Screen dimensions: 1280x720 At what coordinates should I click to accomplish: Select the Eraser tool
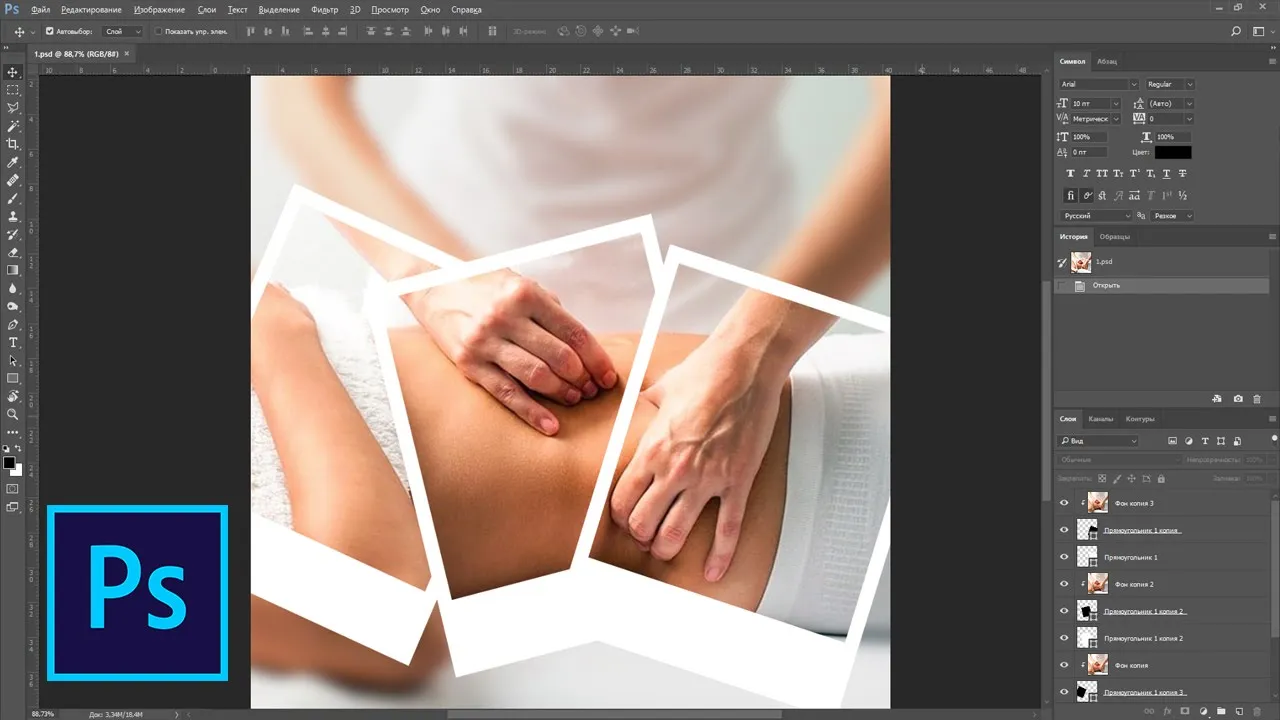coord(13,253)
